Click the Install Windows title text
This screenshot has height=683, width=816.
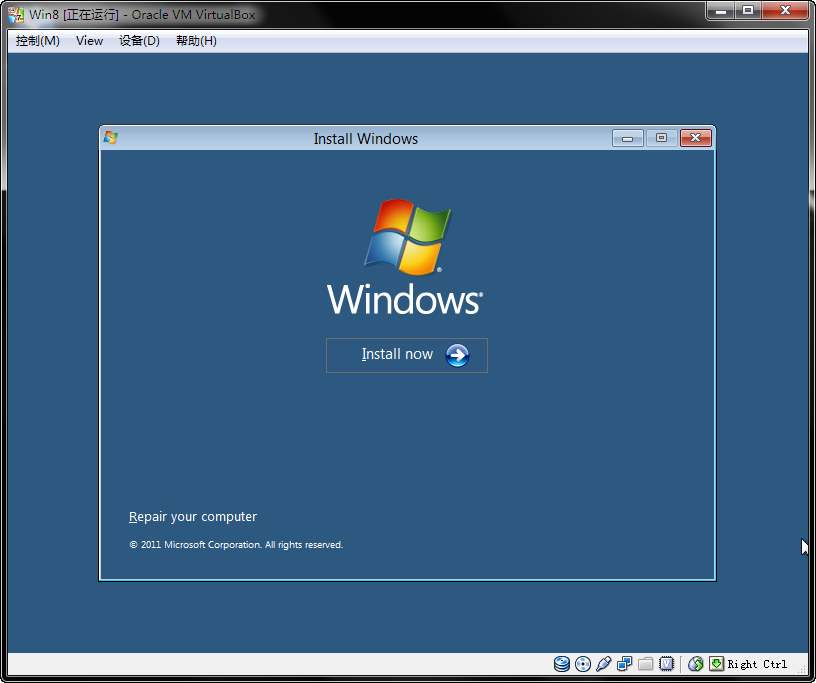pos(365,138)
